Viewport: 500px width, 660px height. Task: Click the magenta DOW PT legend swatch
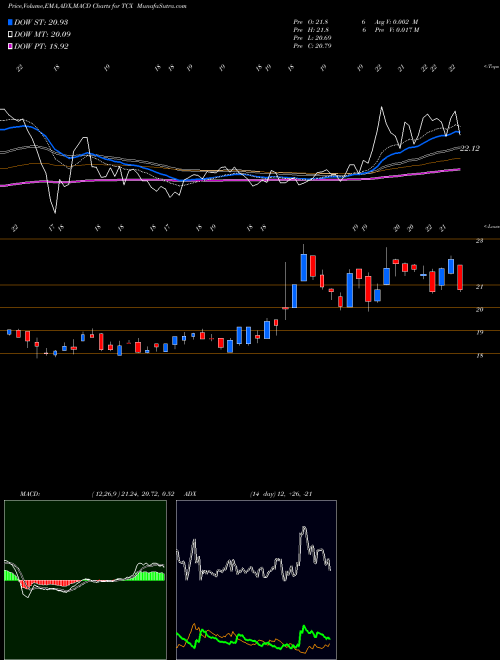point(10,46)
